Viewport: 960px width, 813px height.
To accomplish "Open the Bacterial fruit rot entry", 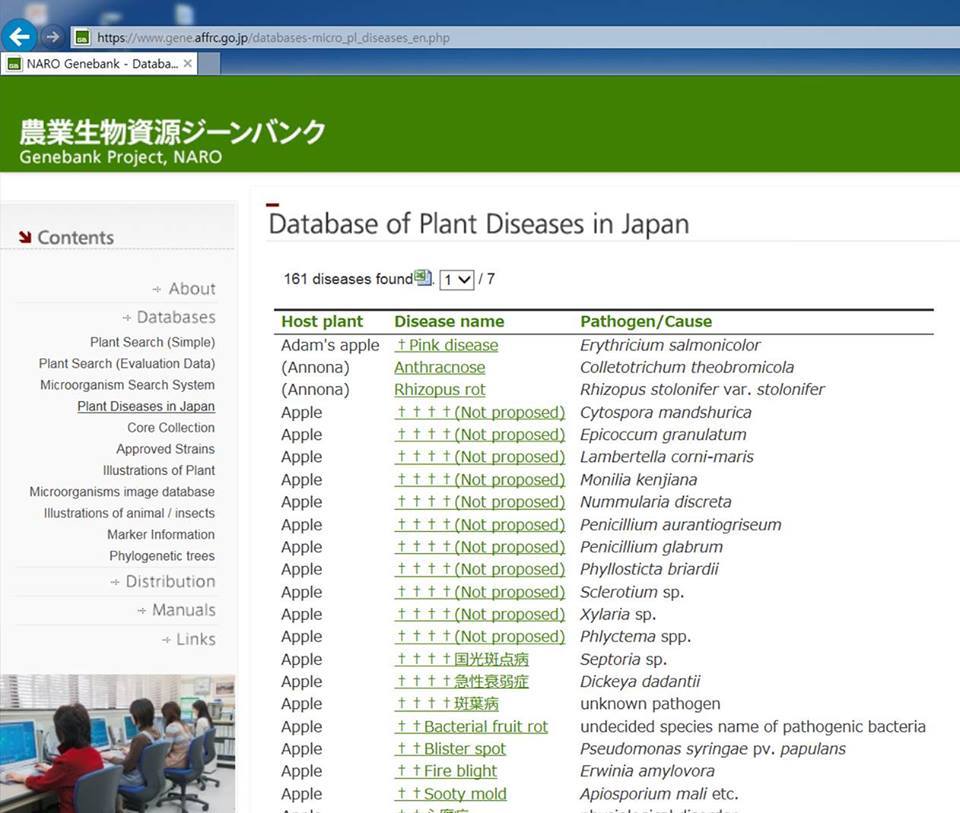I will click(471, 727).
